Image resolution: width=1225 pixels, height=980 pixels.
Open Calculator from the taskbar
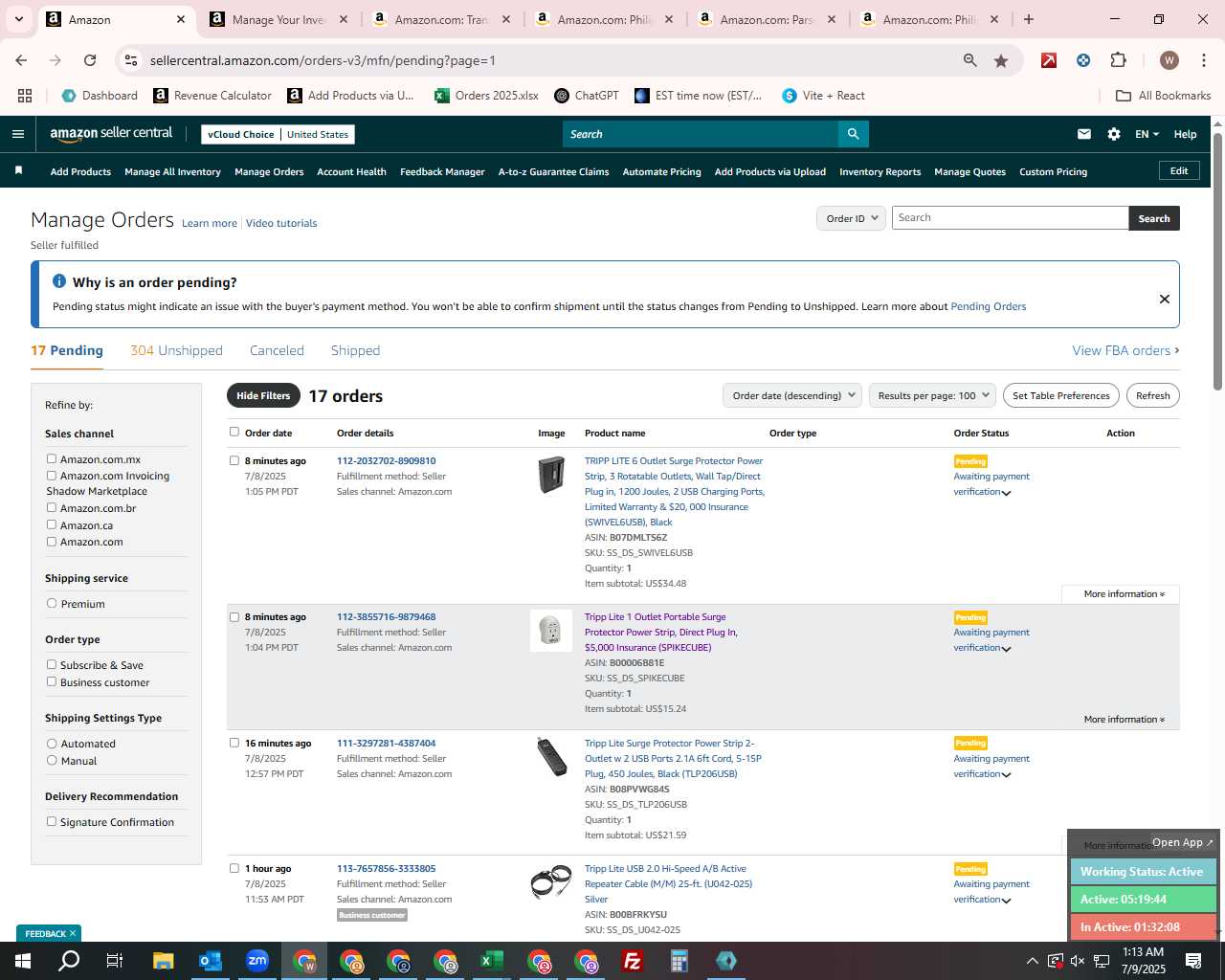pyautogui.click(x=679, y=961)
